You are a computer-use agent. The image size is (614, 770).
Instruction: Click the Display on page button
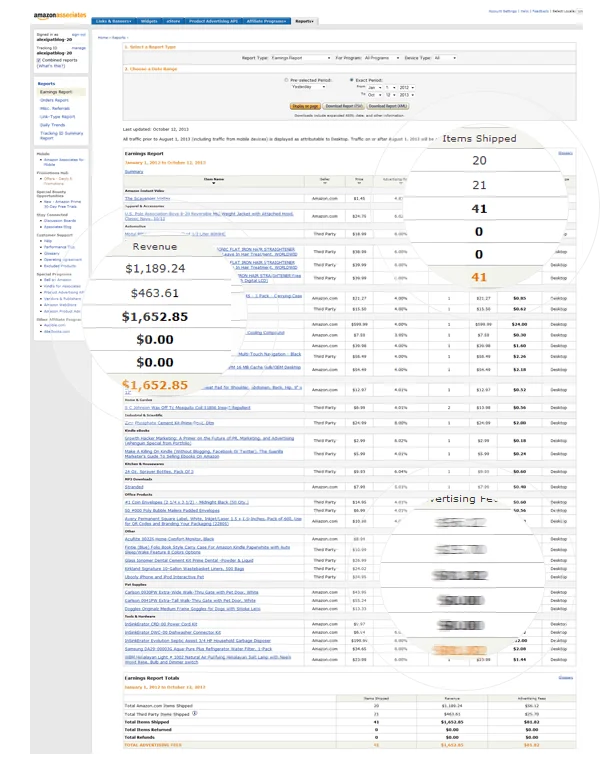(305, 106)
